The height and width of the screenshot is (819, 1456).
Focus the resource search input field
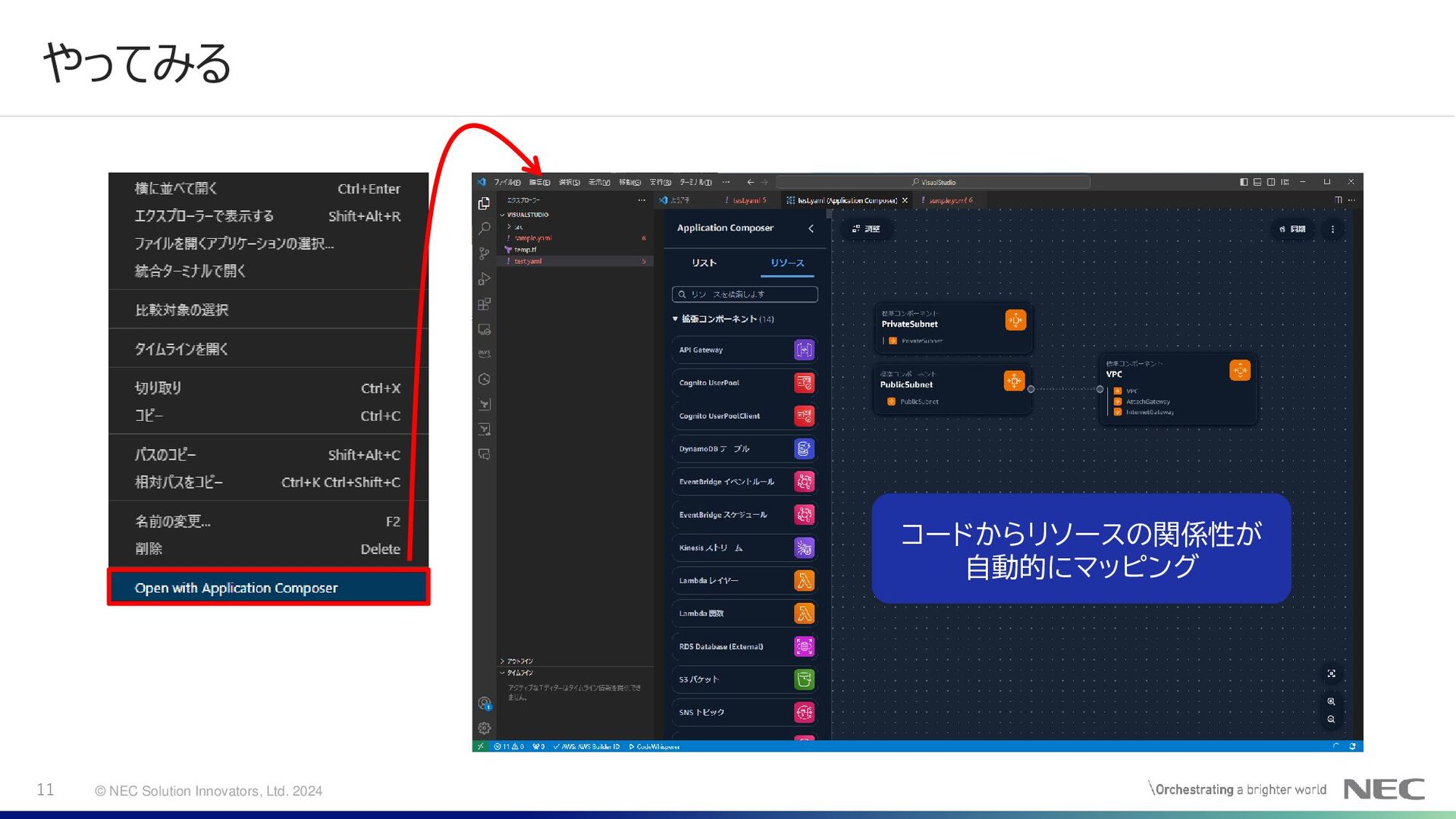[x=745, y=294]
